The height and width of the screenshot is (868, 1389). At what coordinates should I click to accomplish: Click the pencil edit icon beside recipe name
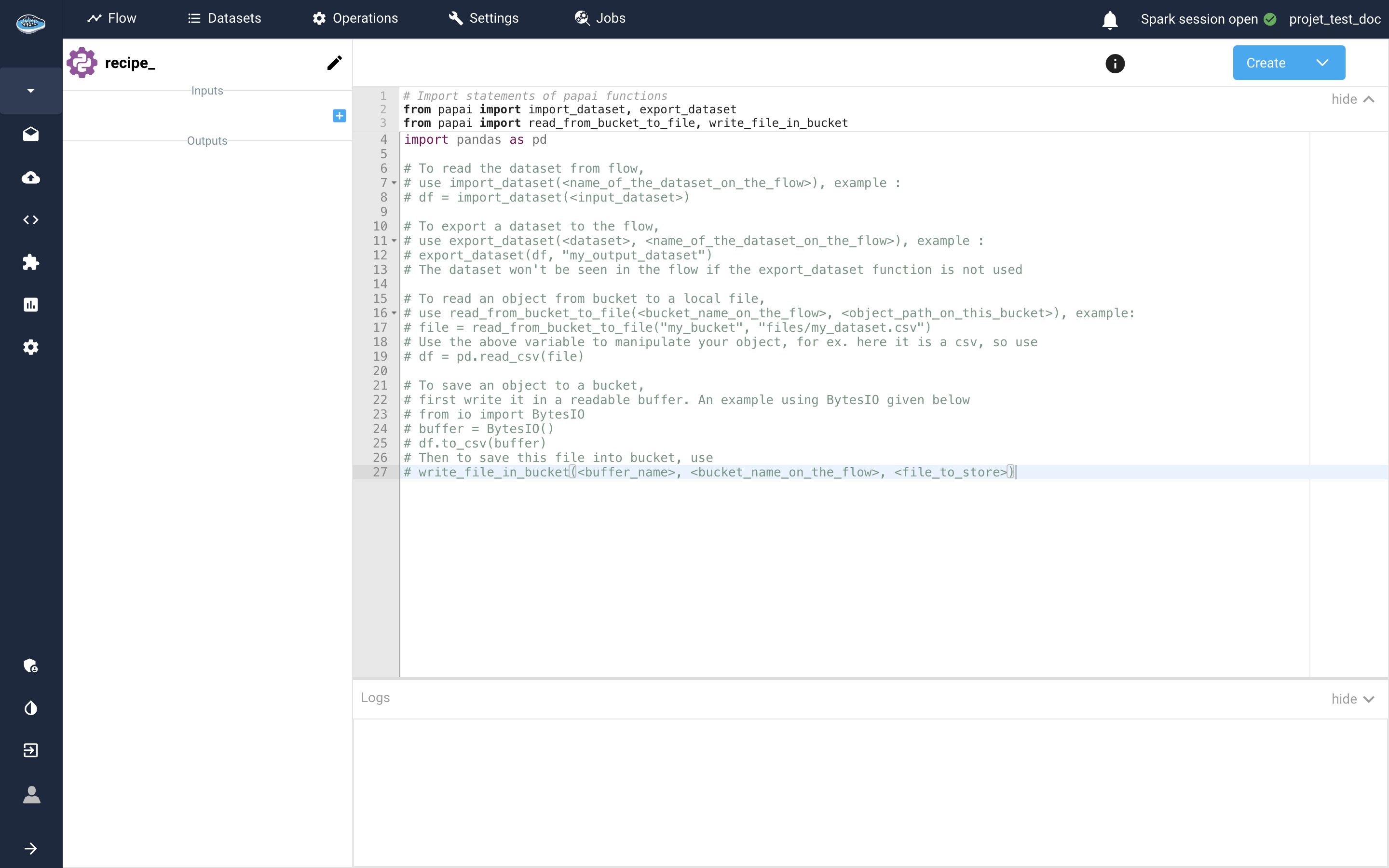click(x=334, y=63)
